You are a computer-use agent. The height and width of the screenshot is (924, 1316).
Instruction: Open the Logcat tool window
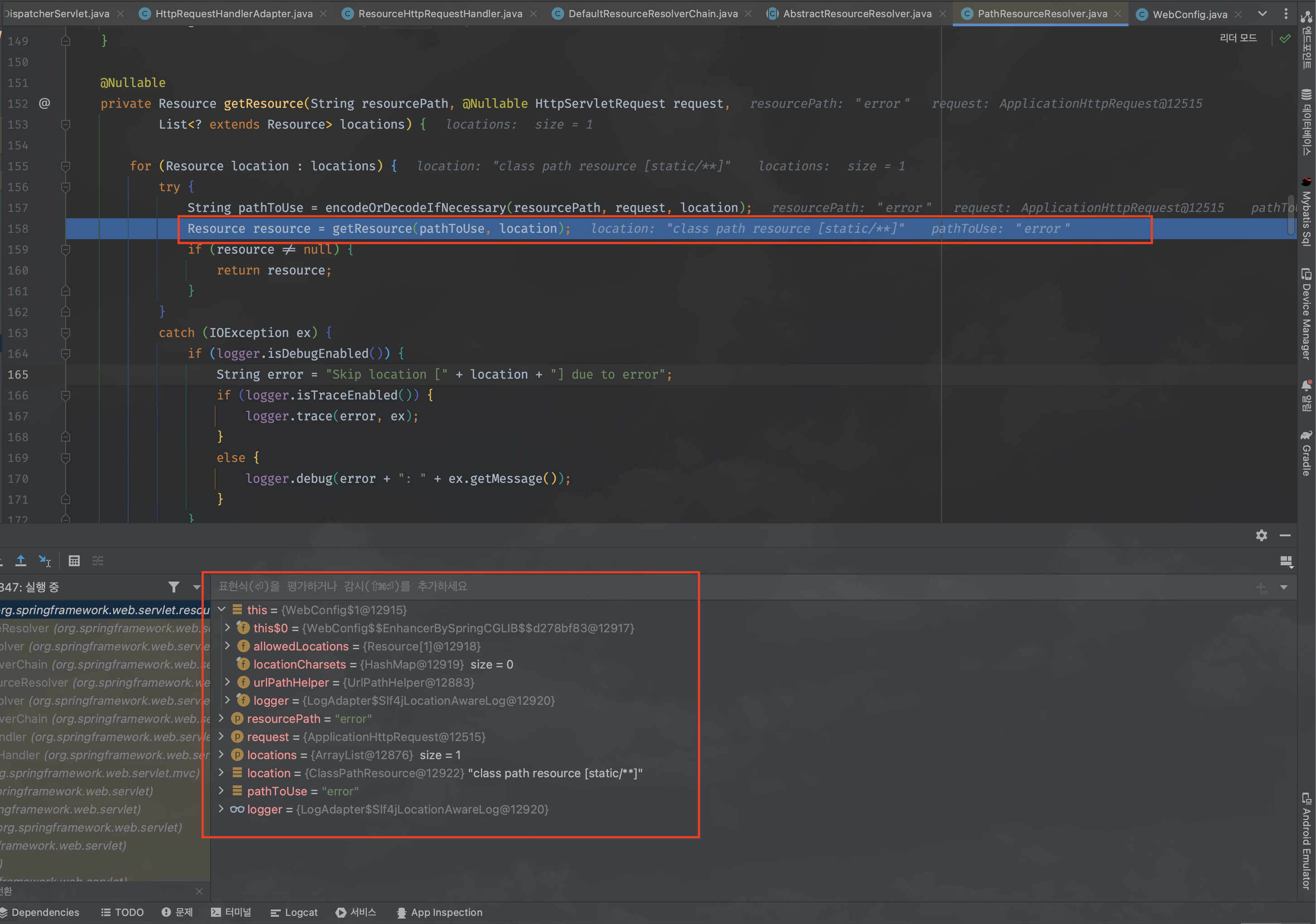293,912
